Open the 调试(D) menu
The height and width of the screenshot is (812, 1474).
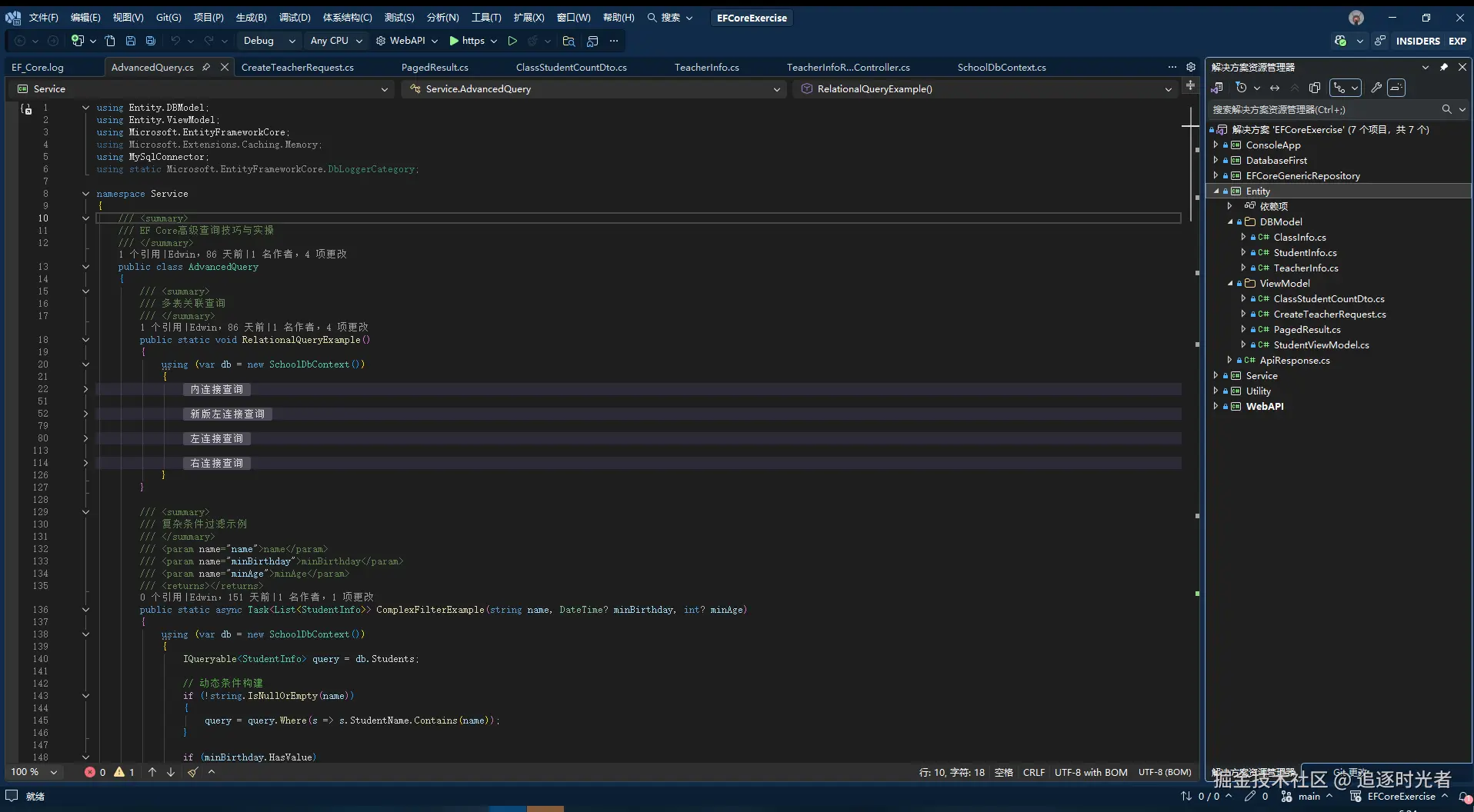coord(295,18)
